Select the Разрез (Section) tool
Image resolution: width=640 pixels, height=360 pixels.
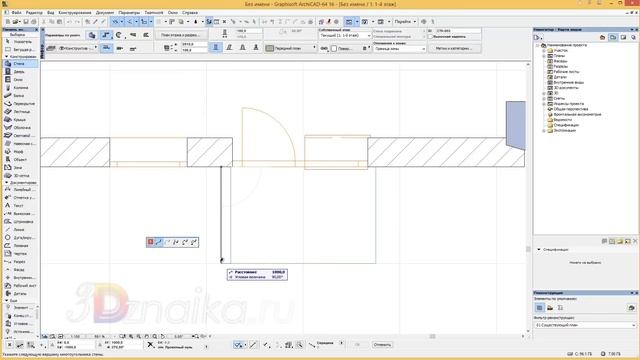click(x=20, y=262)
